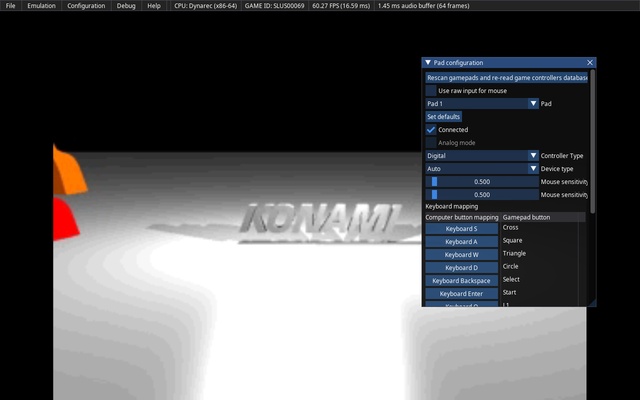
Task: Click the Computer button mapping column header
Action: (462, 217)
